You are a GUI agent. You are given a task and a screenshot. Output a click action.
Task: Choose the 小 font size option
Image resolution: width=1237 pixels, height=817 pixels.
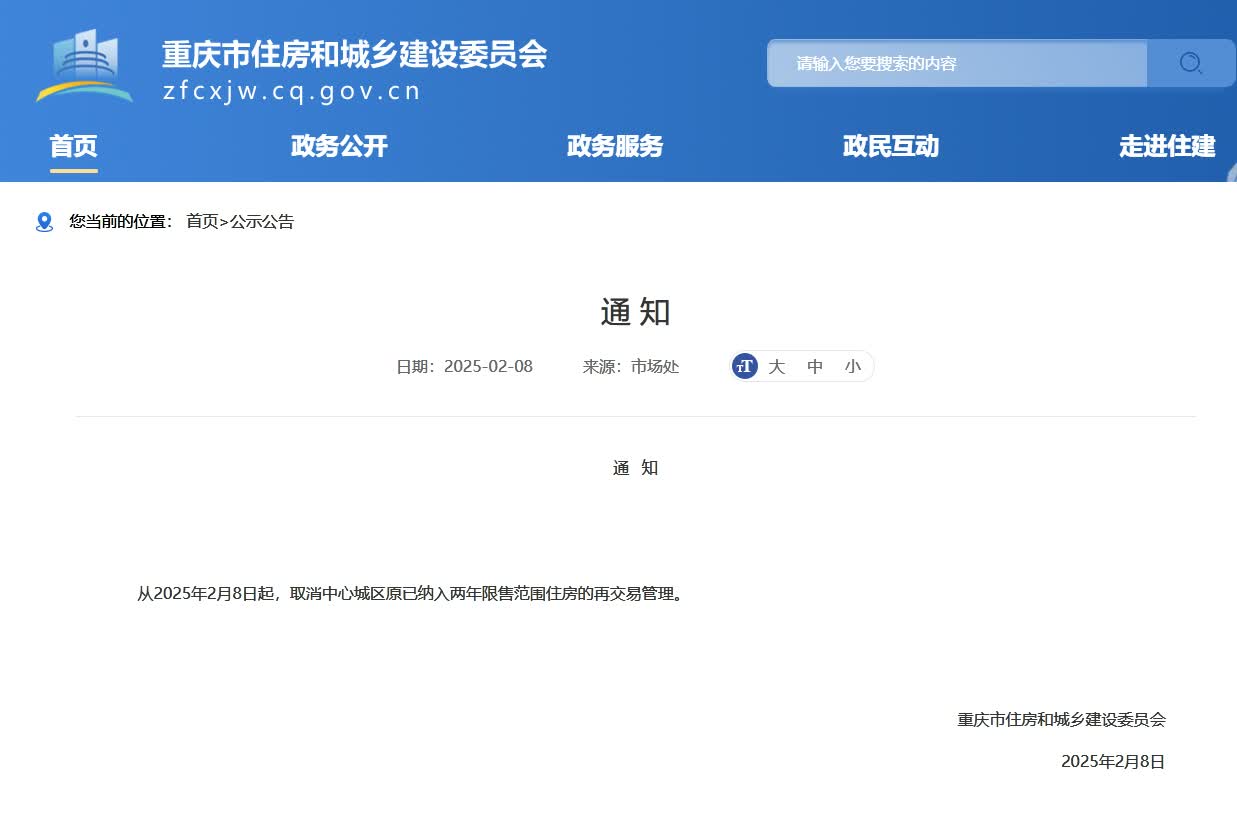852,366
